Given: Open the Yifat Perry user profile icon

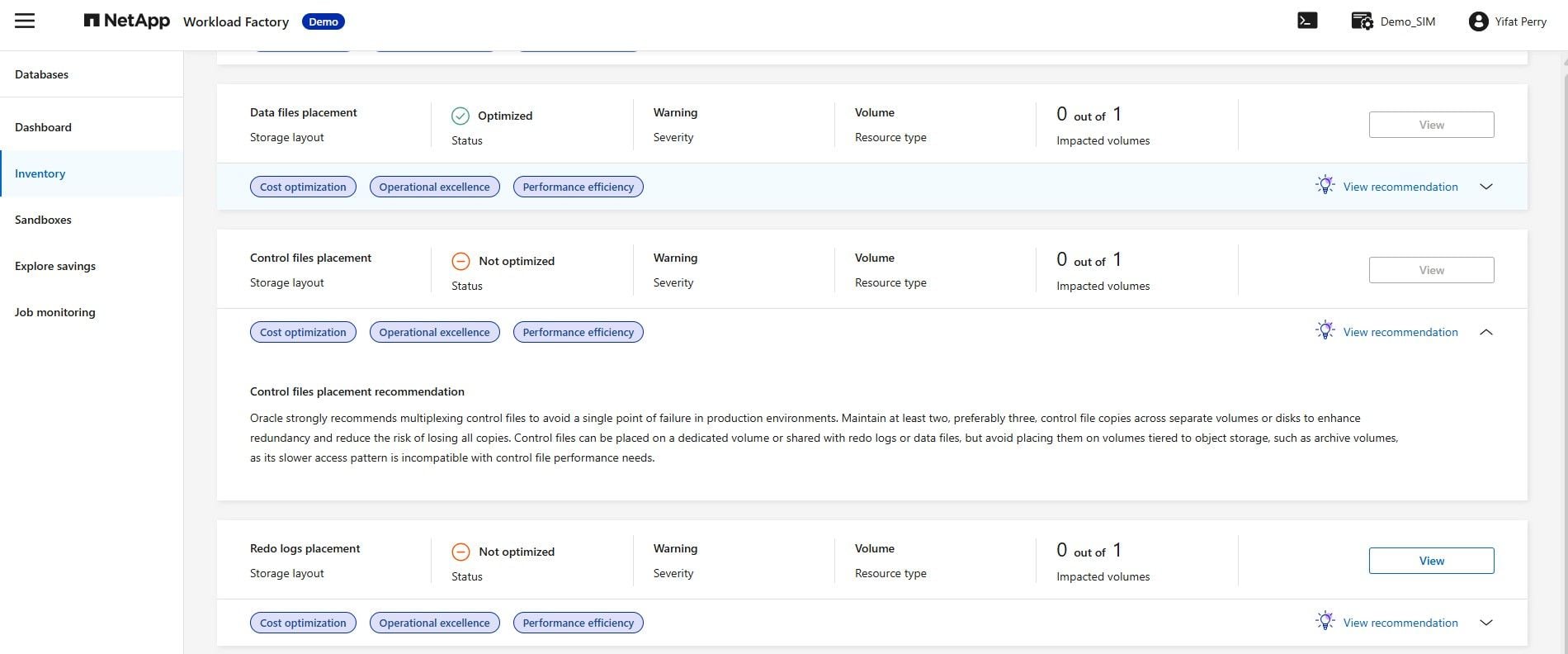Looking at the screenshot, I should [1478, 21].
